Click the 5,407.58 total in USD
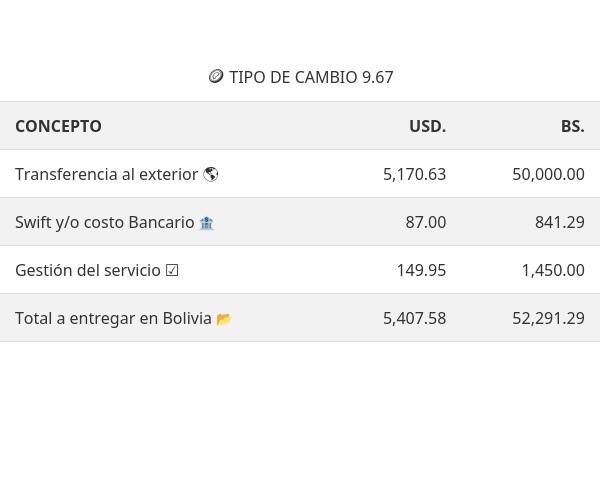The height and width of the screenshot is (500, 600). [414, 318]
